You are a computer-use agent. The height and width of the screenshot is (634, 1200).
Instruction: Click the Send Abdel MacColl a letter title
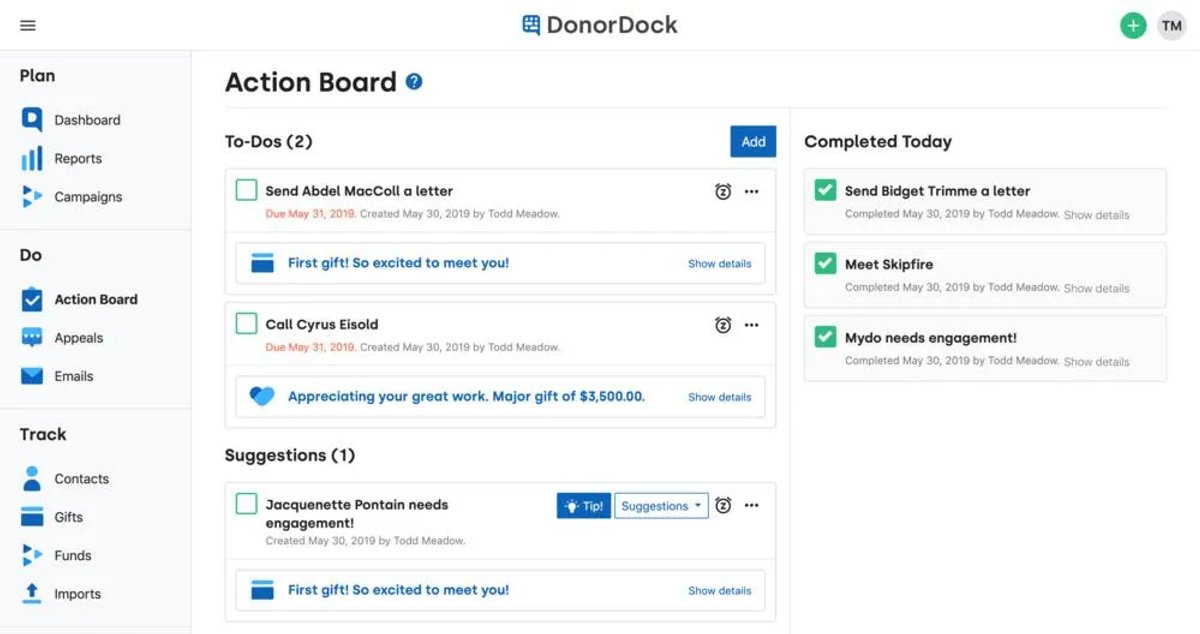359,191
